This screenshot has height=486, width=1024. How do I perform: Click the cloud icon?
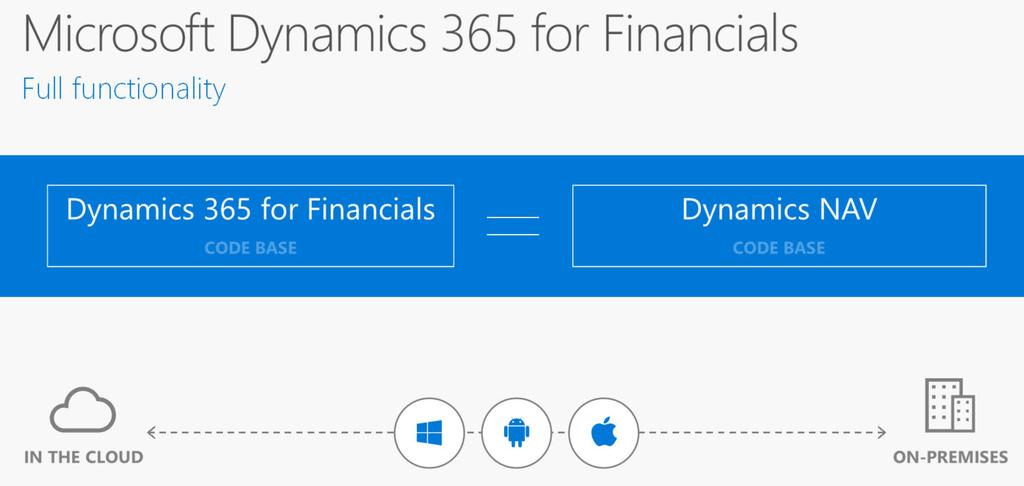point(83,410)
